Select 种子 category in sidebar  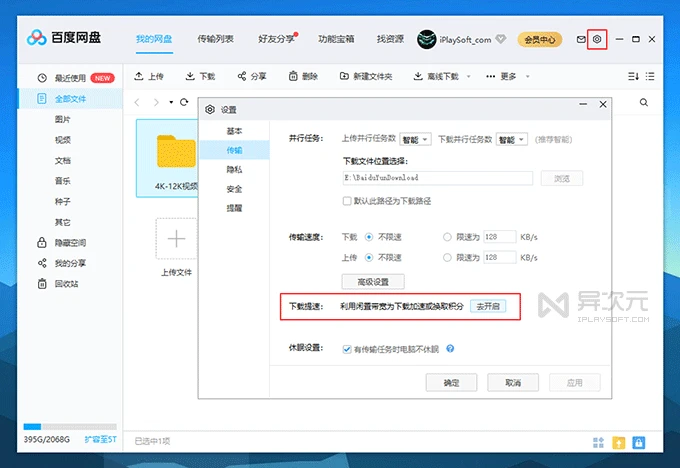tap(62, 202)
